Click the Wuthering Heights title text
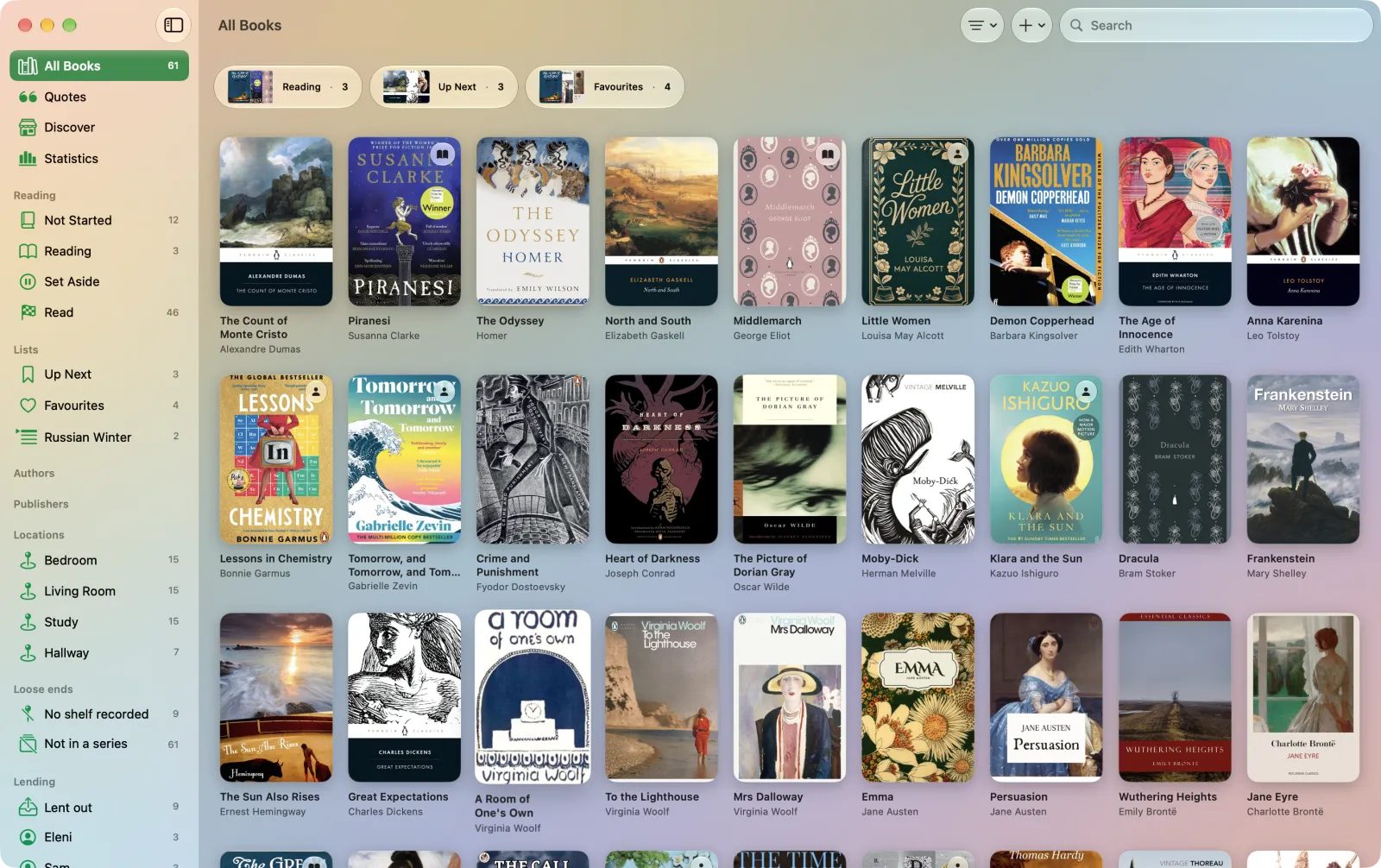This screenshot has width=1381, height=868. point(1168,797)
